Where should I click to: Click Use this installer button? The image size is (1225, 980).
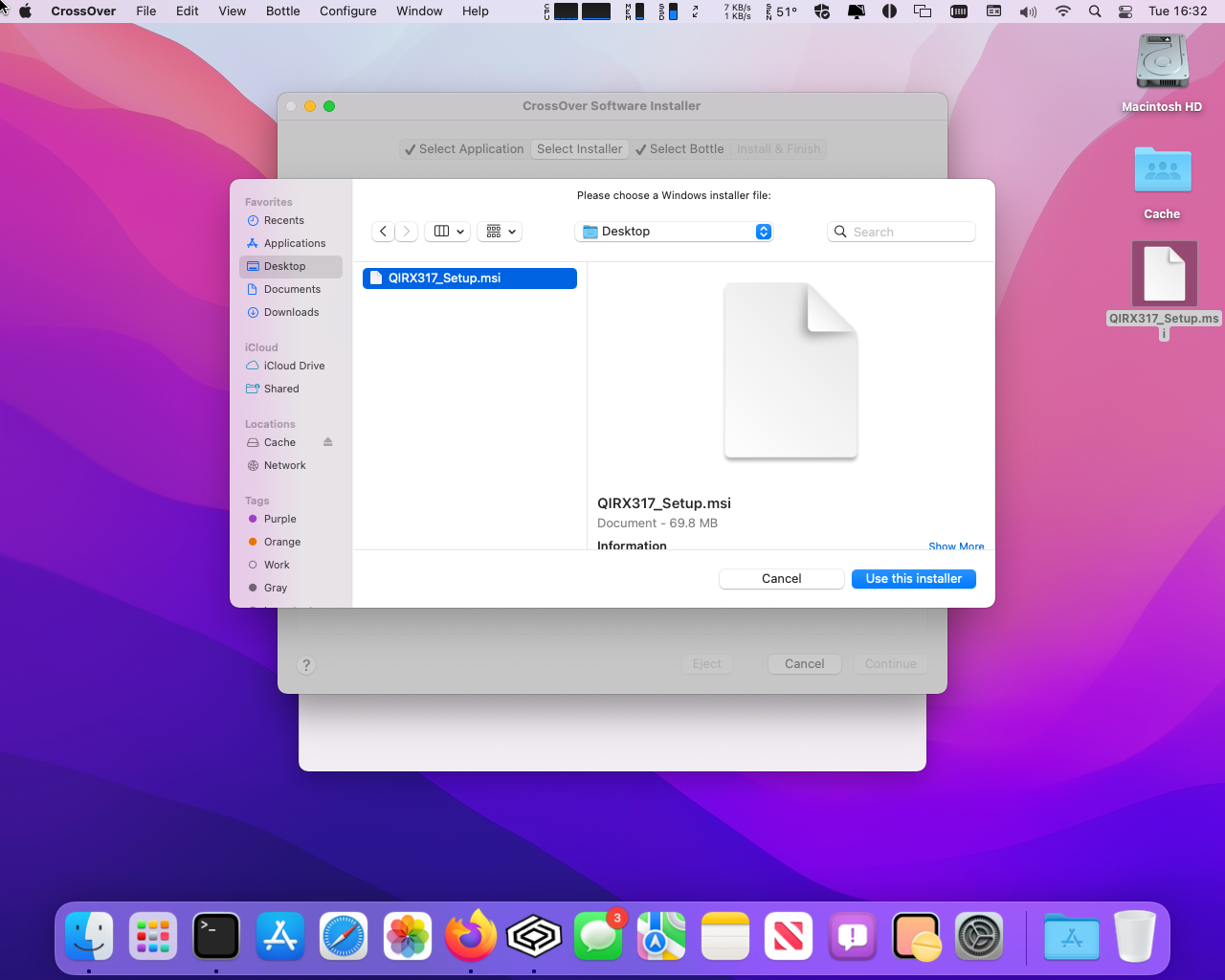pyautogui.click(x=914, y=579)
